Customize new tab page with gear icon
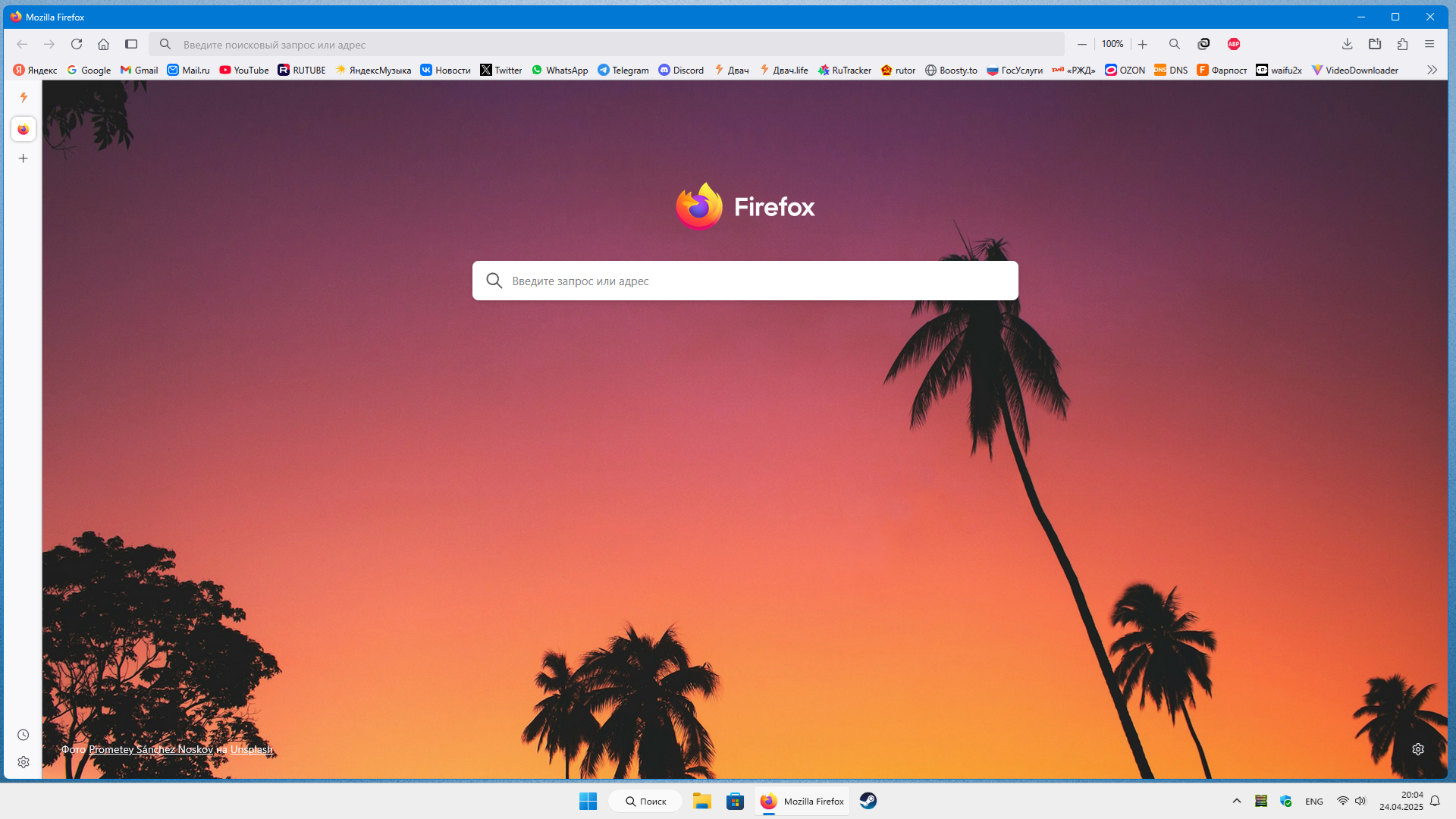 [1418, 749]
